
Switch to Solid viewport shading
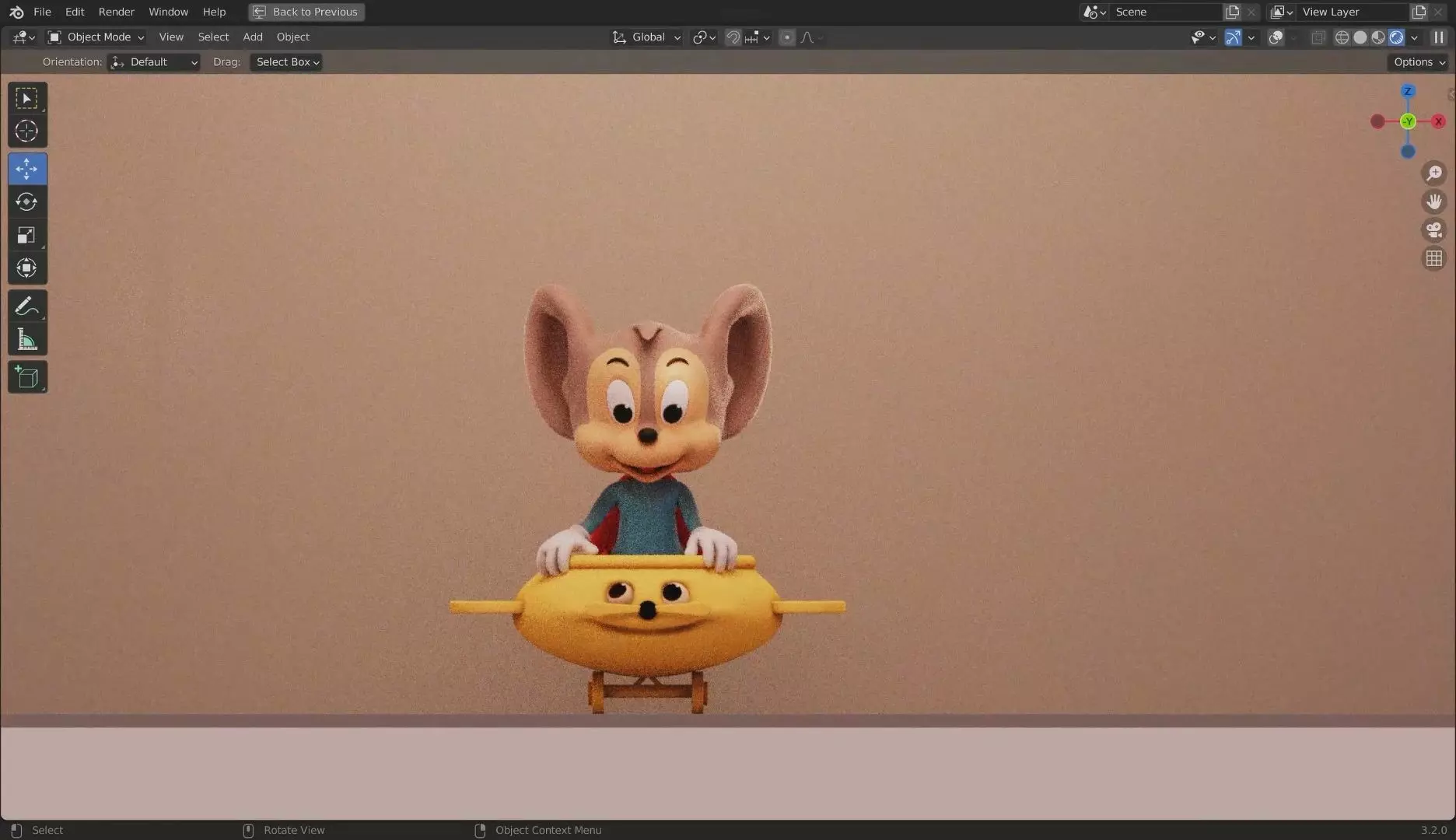1360,37
